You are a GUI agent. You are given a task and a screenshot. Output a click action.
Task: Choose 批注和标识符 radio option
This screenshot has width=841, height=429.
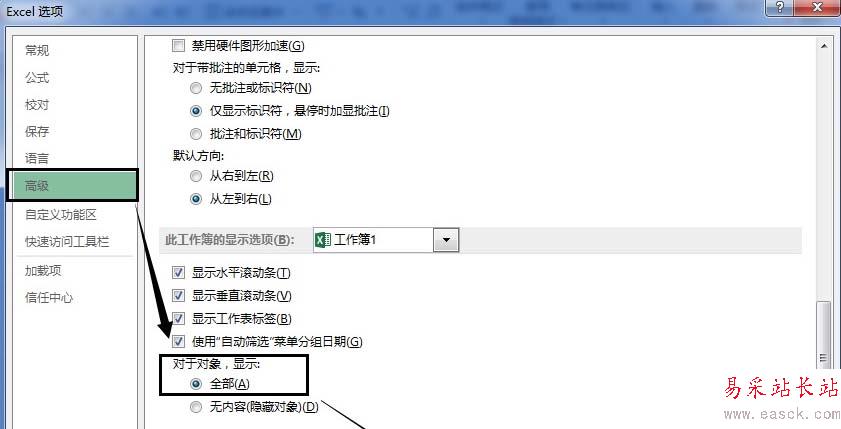click(x=196, y=134)
